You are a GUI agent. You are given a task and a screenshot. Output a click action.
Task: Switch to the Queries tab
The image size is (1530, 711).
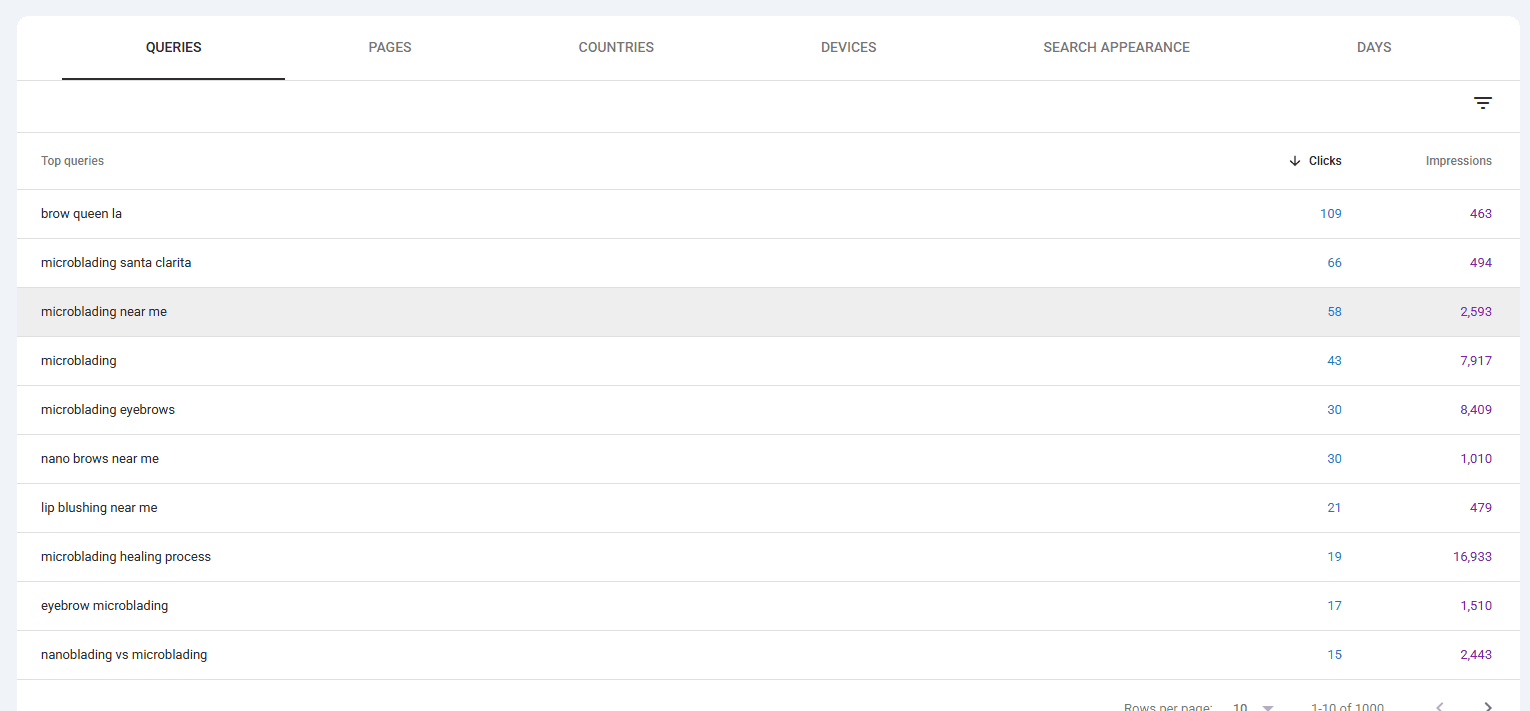coord(173,47)
